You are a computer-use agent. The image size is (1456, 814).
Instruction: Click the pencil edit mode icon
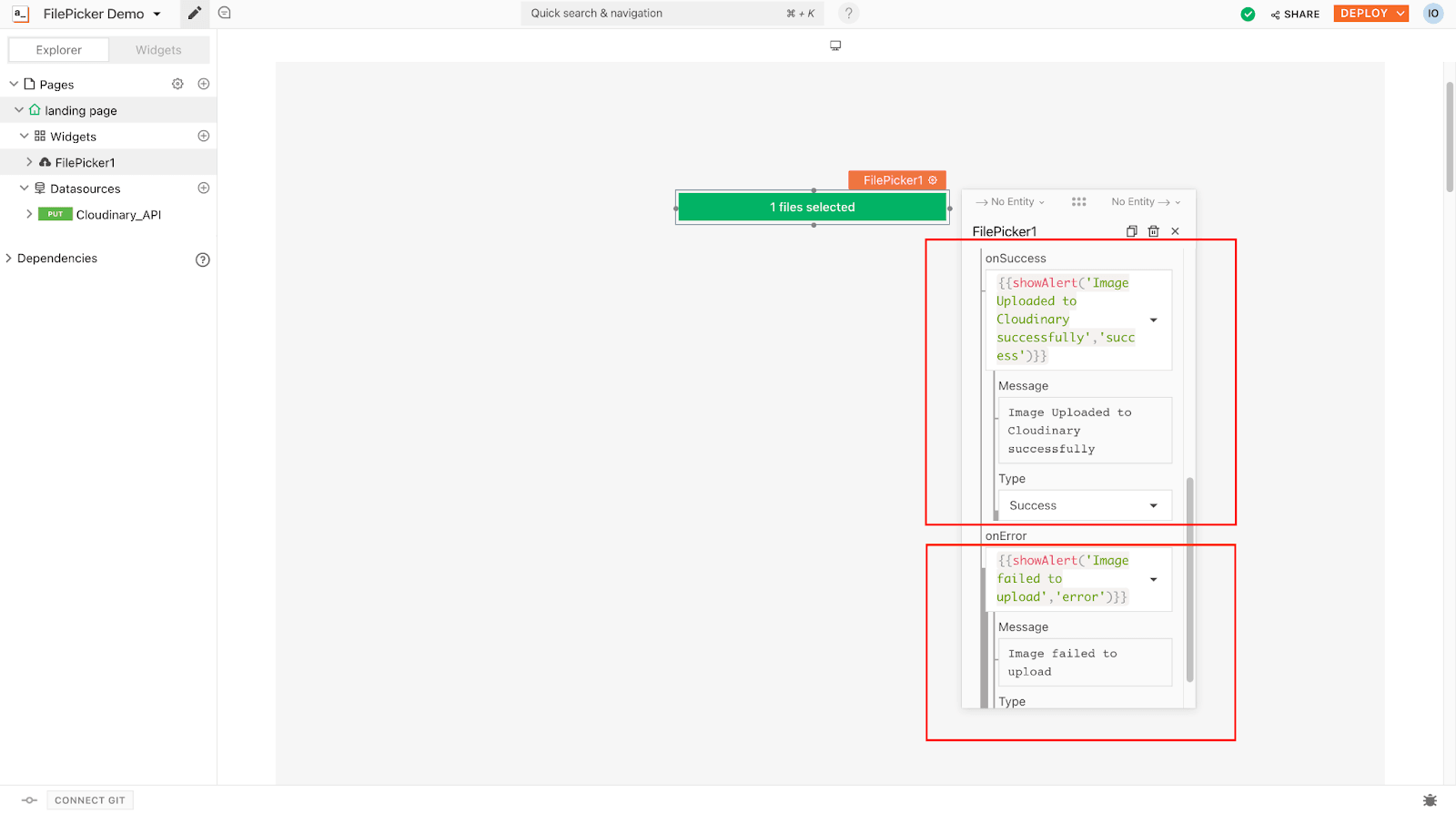pos(194,14)
